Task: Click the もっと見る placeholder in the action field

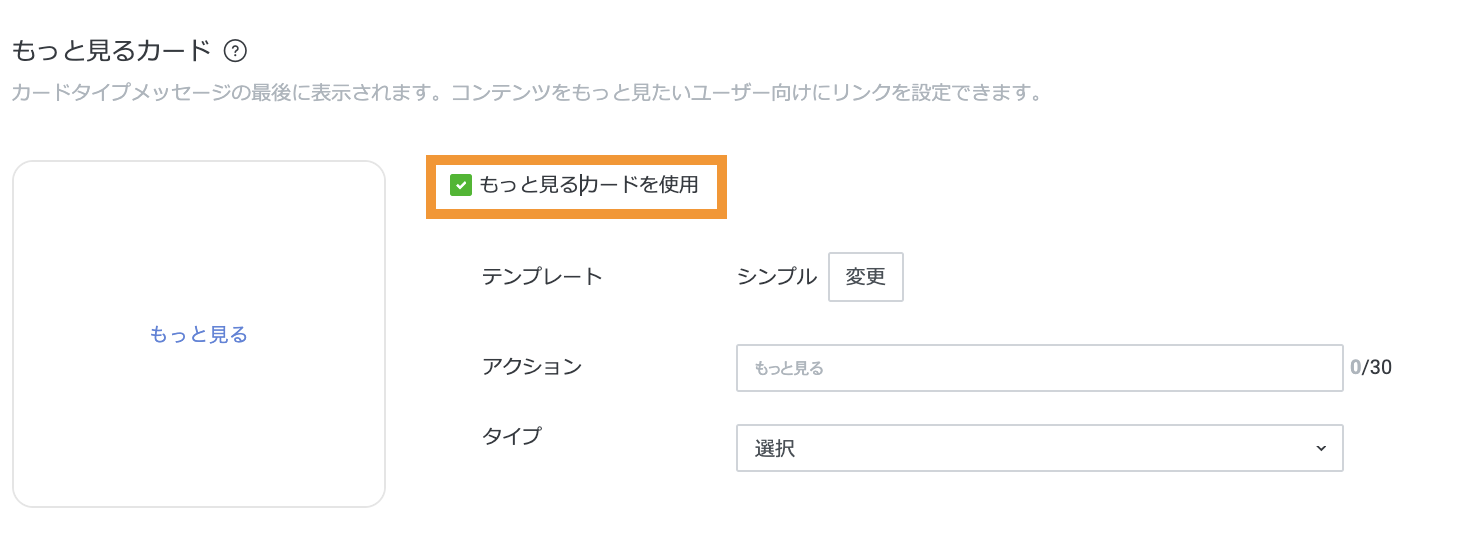Action: [x=789, y=369]
